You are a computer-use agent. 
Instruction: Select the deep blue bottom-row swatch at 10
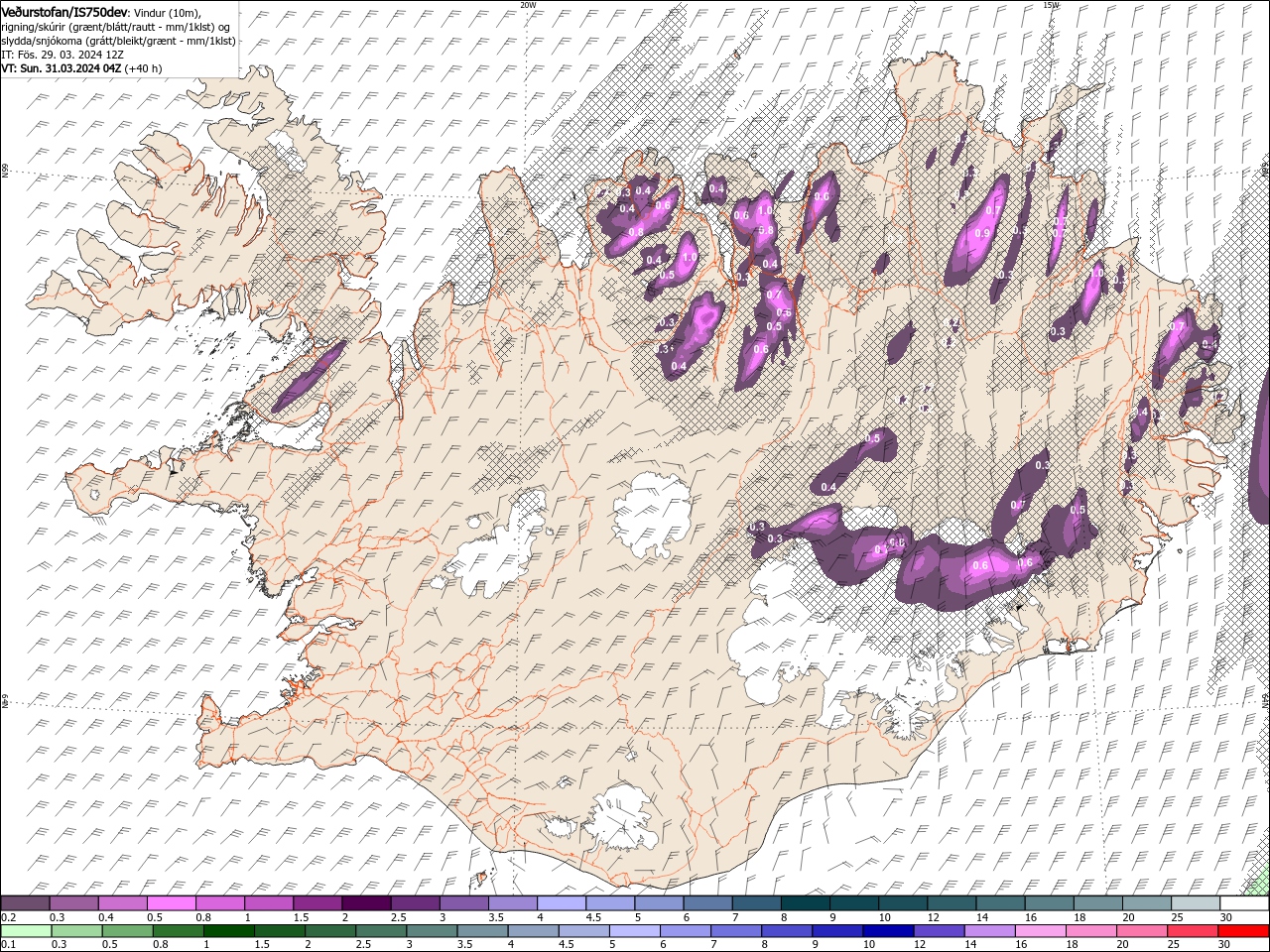pyautogui.click(x=888, y=931)
